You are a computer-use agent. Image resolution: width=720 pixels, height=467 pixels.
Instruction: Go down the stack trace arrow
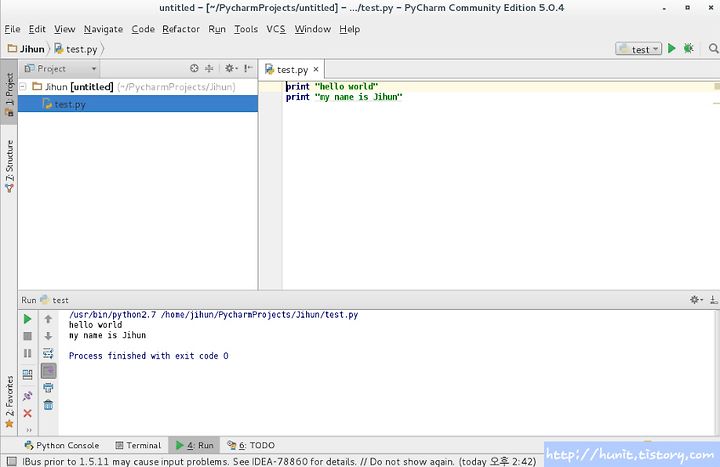[x=48, y=336]
